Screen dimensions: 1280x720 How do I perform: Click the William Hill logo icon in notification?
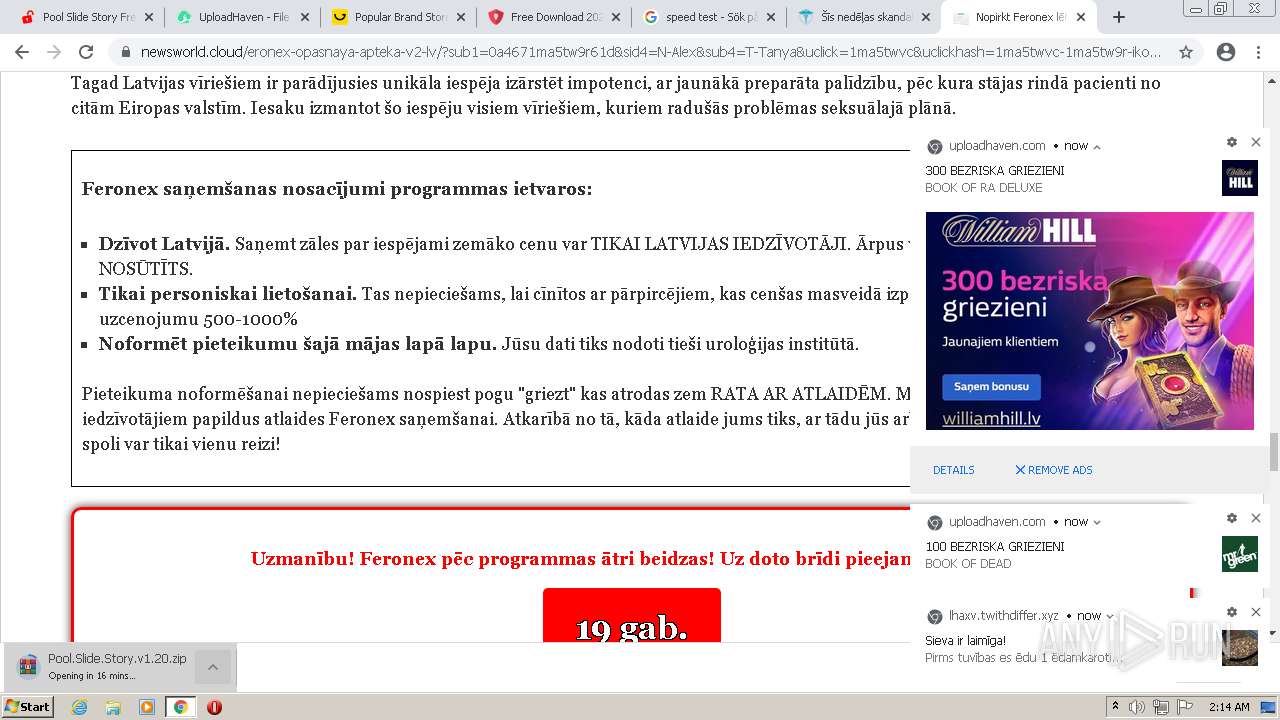tap(1240, 178)
